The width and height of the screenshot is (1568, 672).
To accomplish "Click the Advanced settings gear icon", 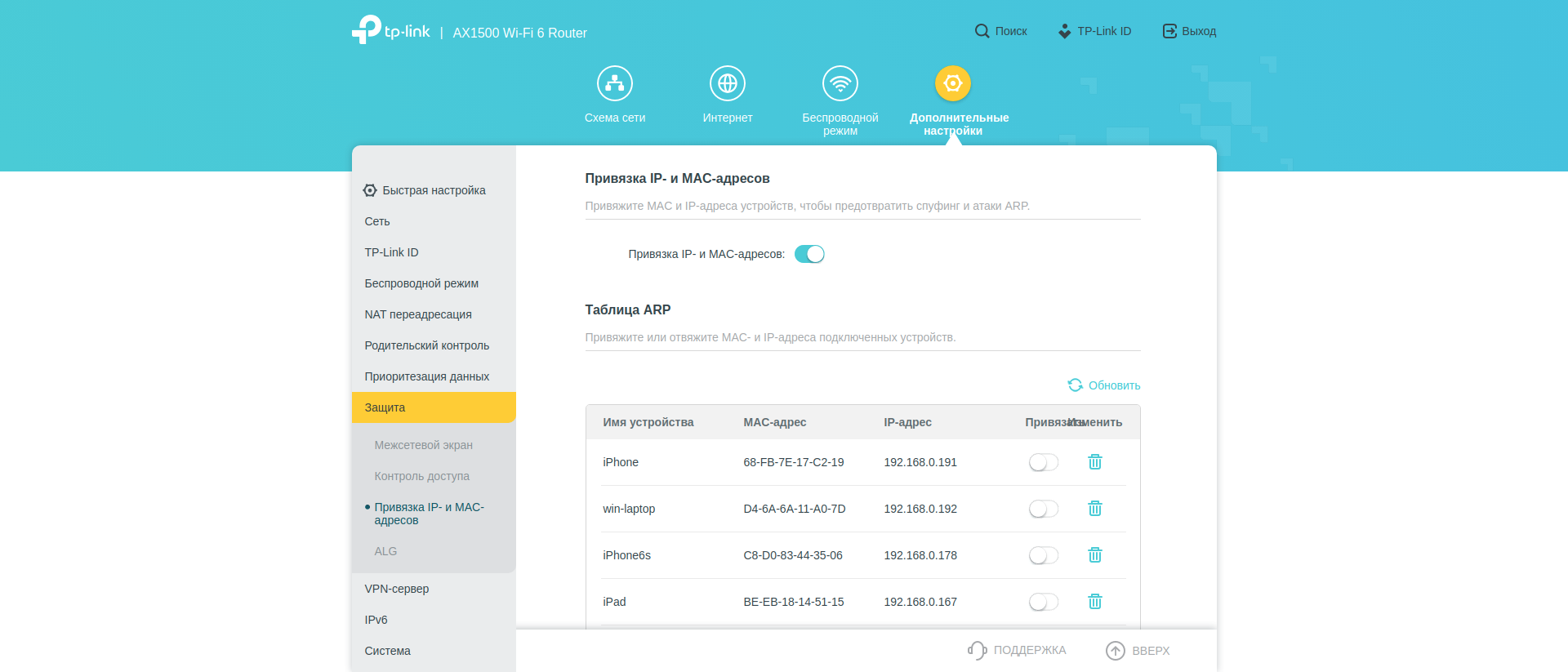I will tap(952, 83).
